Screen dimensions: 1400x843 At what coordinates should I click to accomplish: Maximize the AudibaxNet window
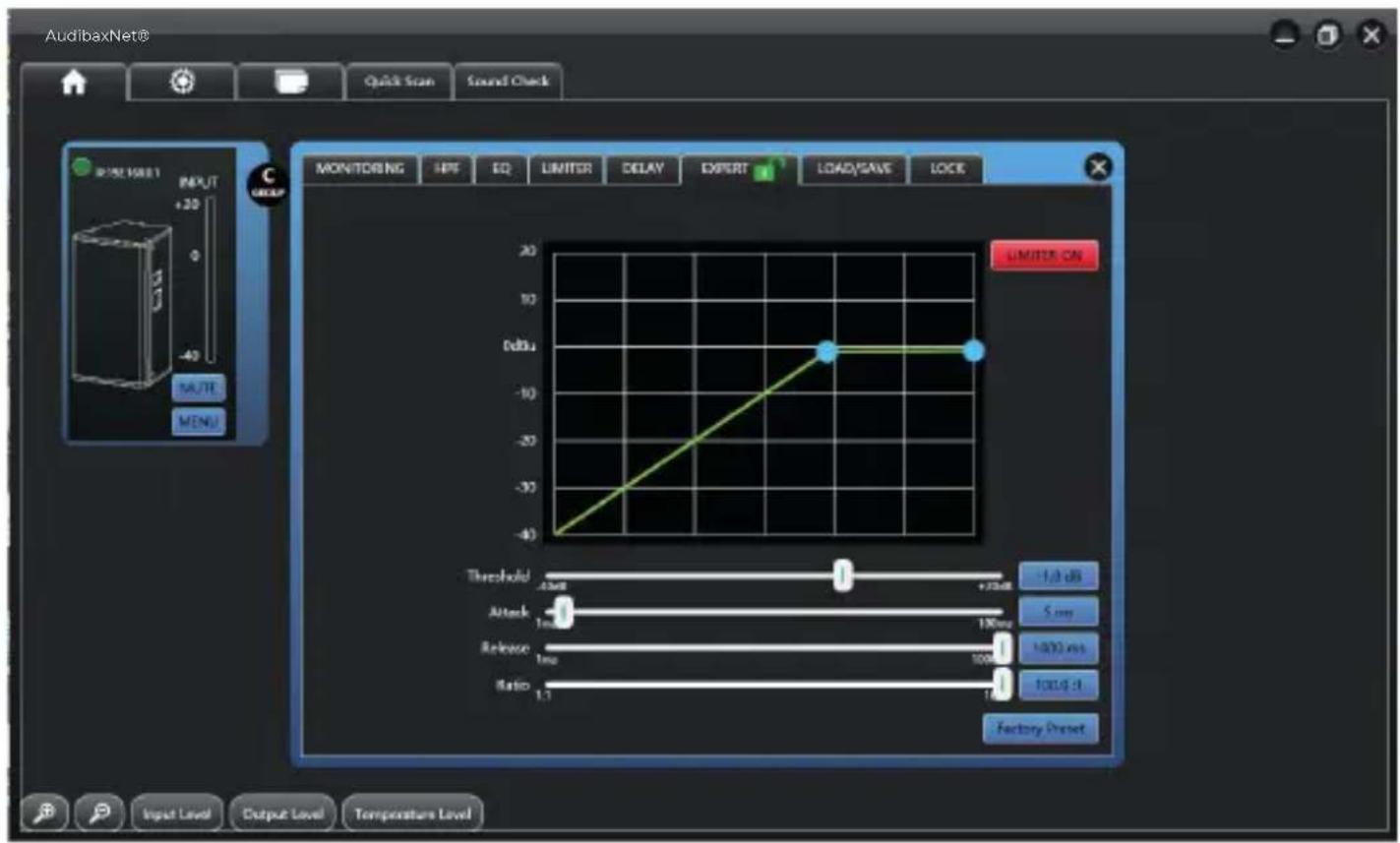(x=1328, y=35)
